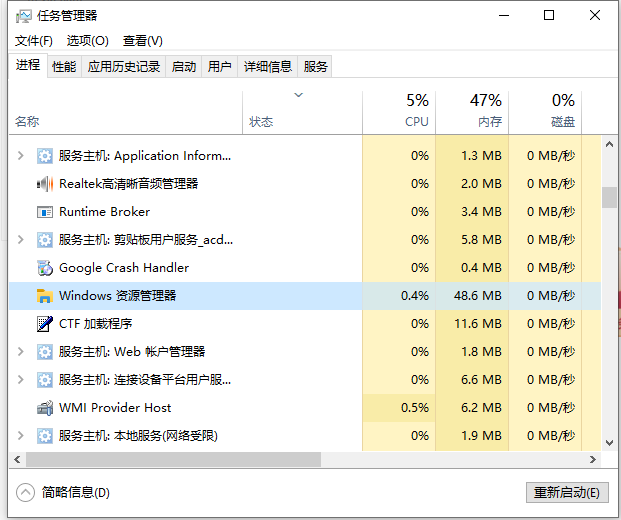
Task: Expand 服务主机: 剪贴板用户服务 row
Action: coord(21,240)
